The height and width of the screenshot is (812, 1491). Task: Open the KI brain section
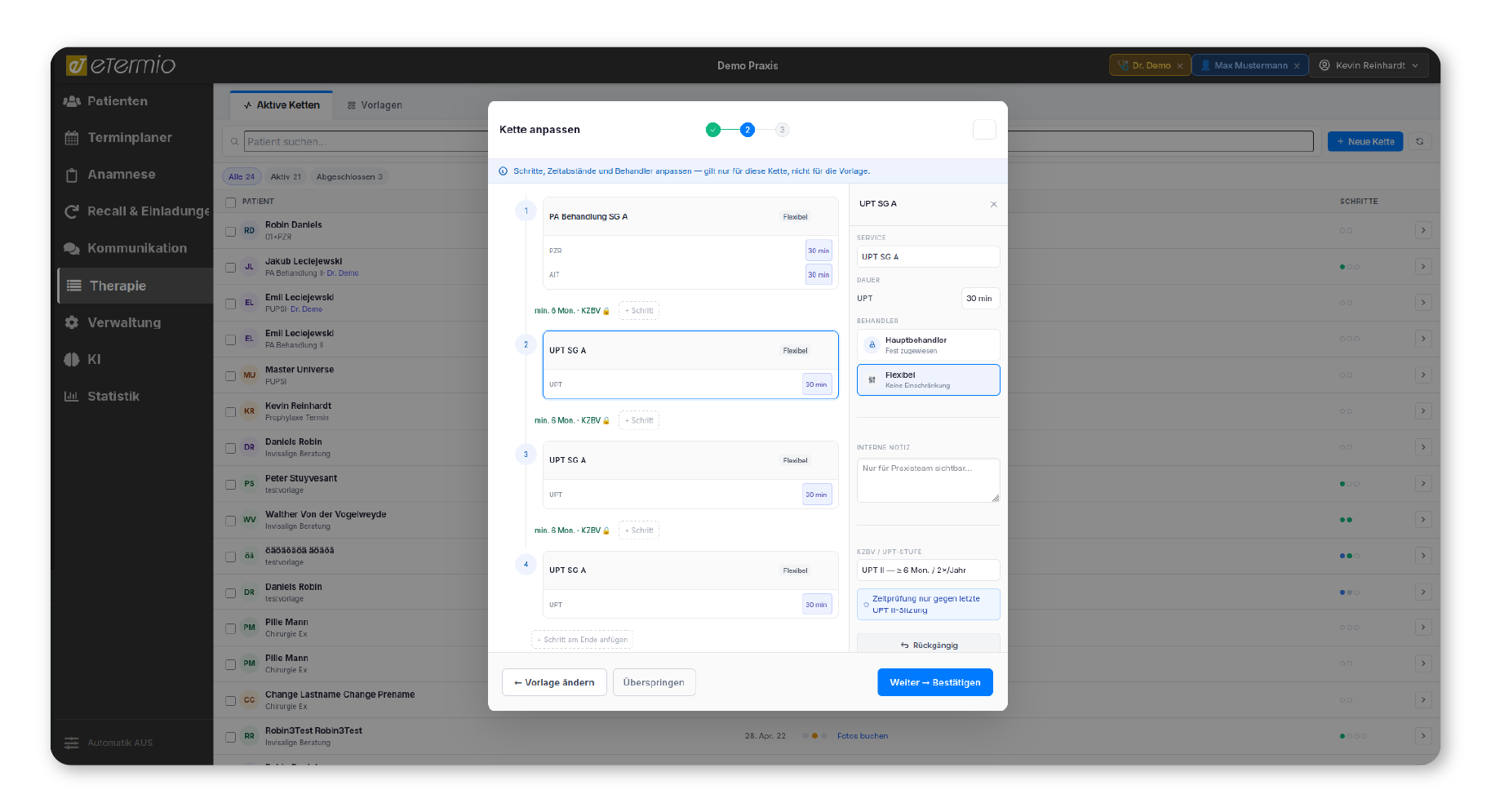pos(82,359)
